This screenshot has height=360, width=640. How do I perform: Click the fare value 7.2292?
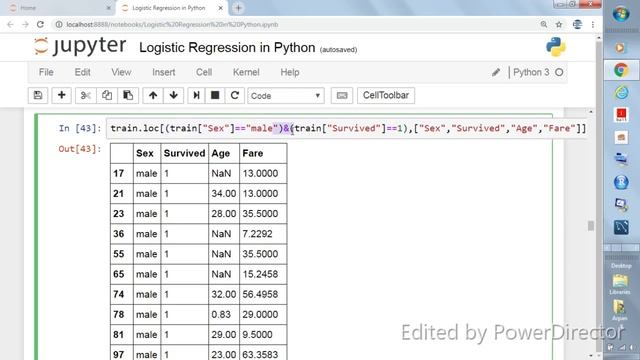click(x=257, y=234)
